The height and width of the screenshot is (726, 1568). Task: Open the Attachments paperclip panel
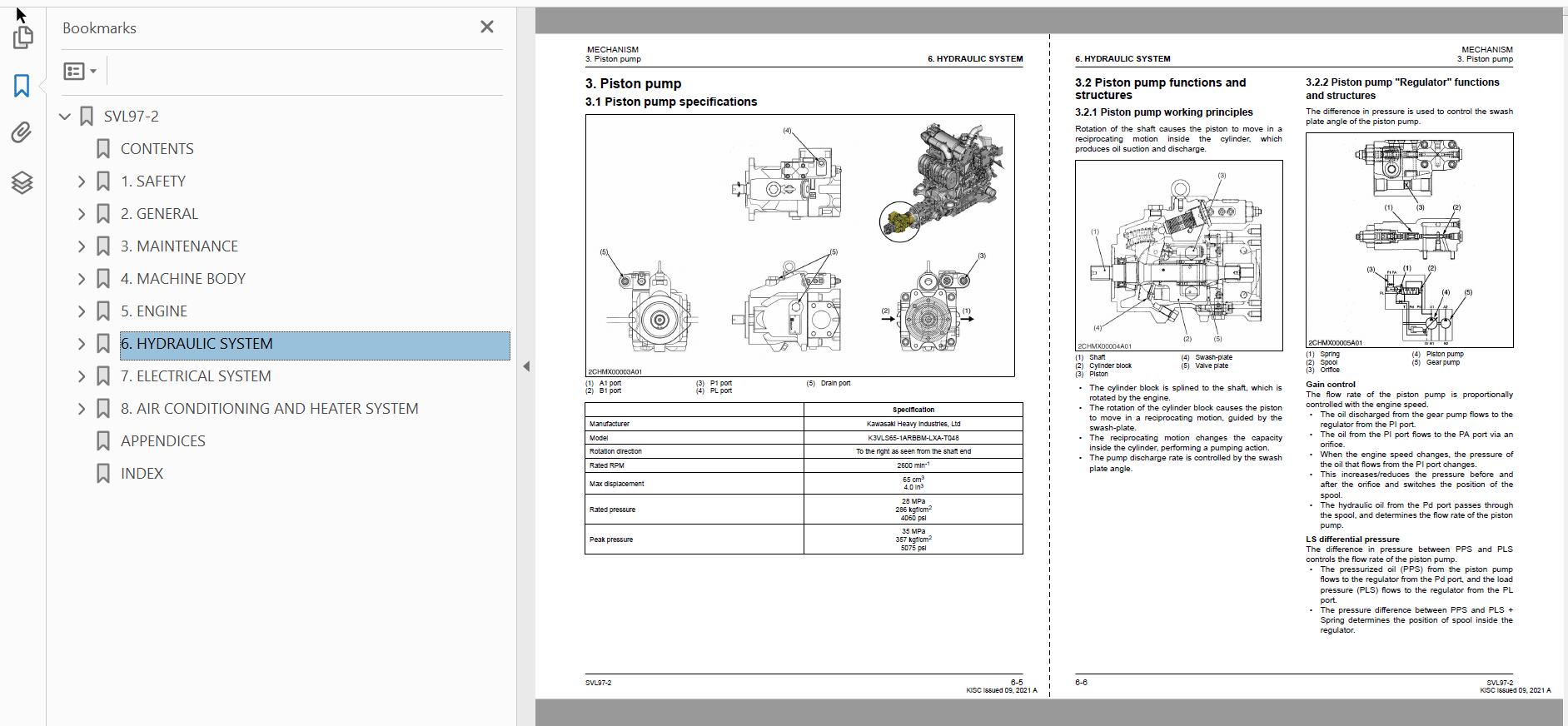coord(22,133)
